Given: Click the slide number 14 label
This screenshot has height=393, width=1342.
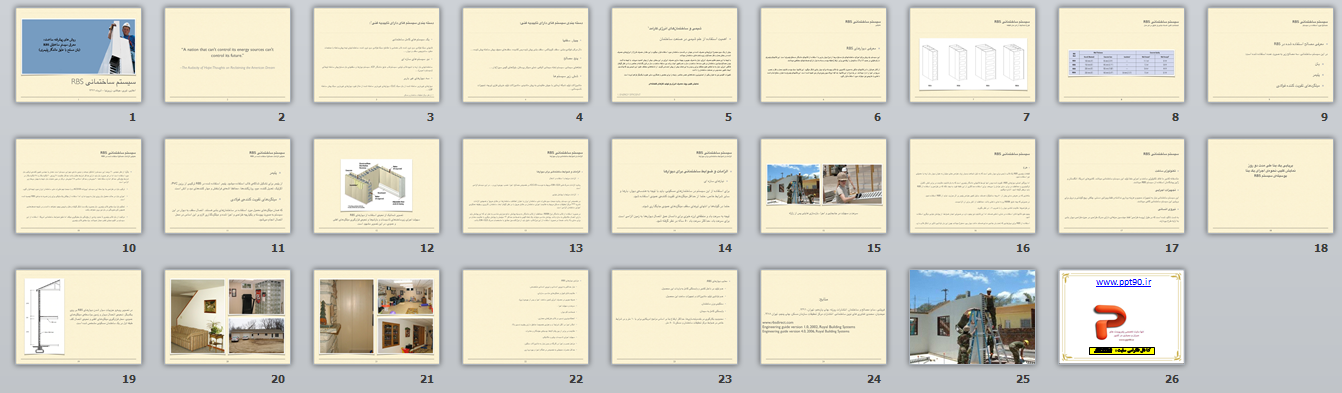Looking at the screenshot, I should click(x=725, y=248).
